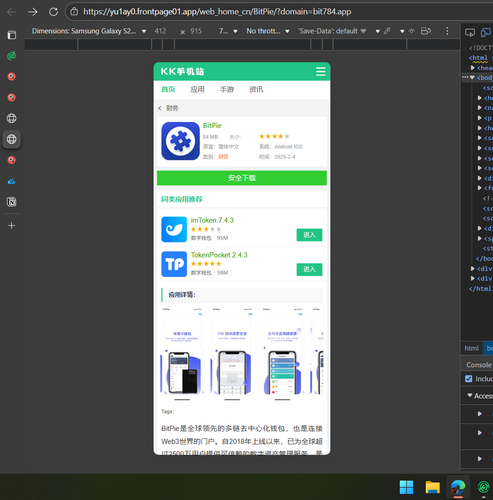Open the tab actions menu icon in sidebar

tap(12, 35)
